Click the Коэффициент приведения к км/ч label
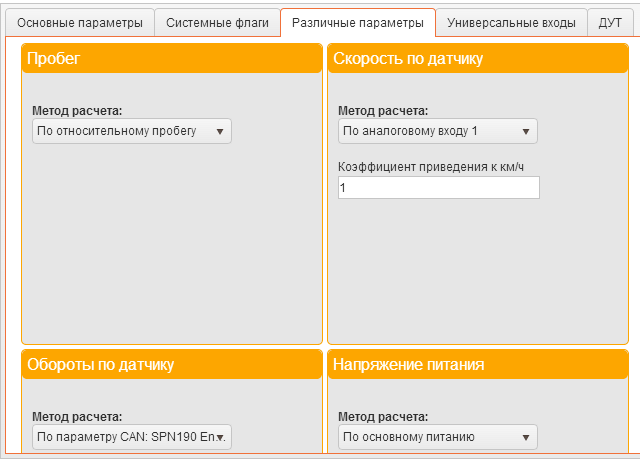Viewport: 640px width, 461px height. click(431, 167)
